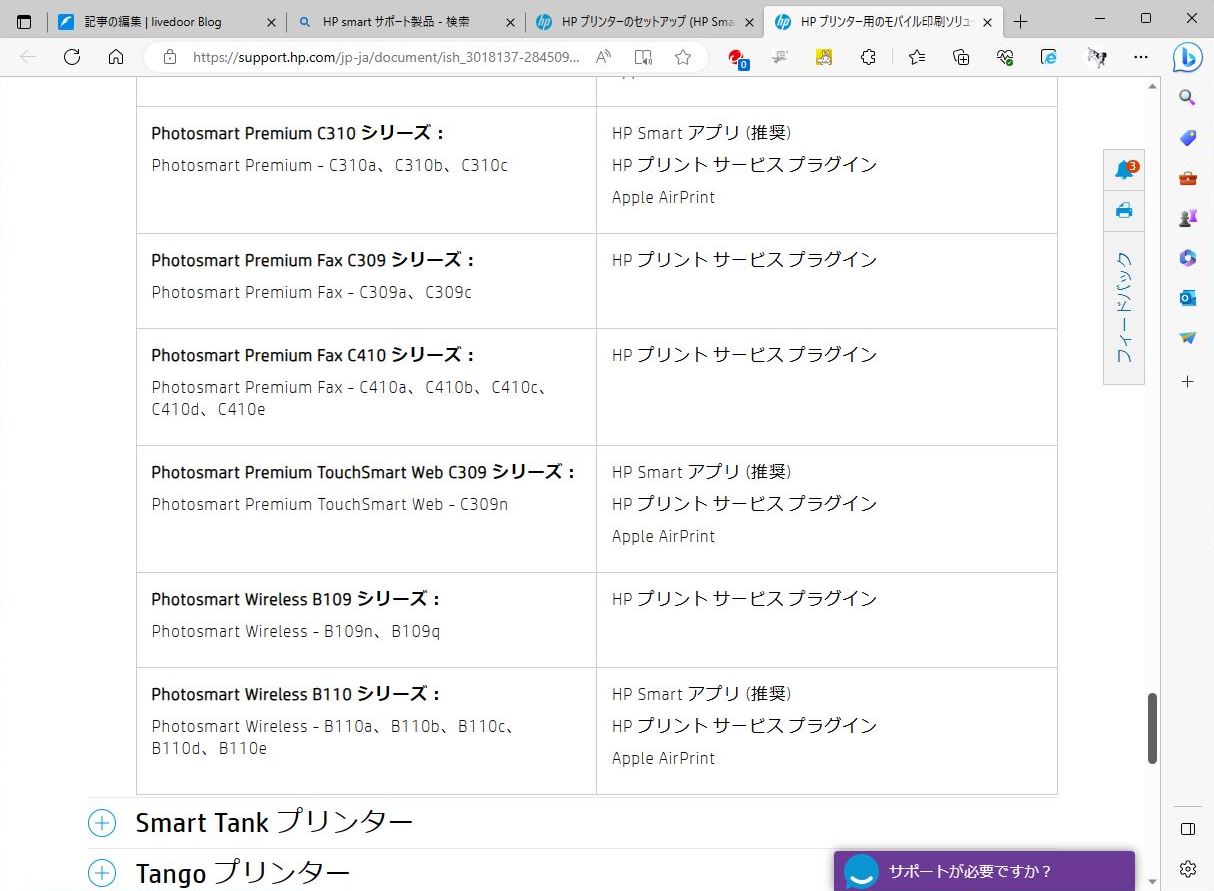Viewport: 1214px width, 891px height.
Task: Select Photosmart Premium Fax C309 シリーズ heading
Action: coord(313,260)
